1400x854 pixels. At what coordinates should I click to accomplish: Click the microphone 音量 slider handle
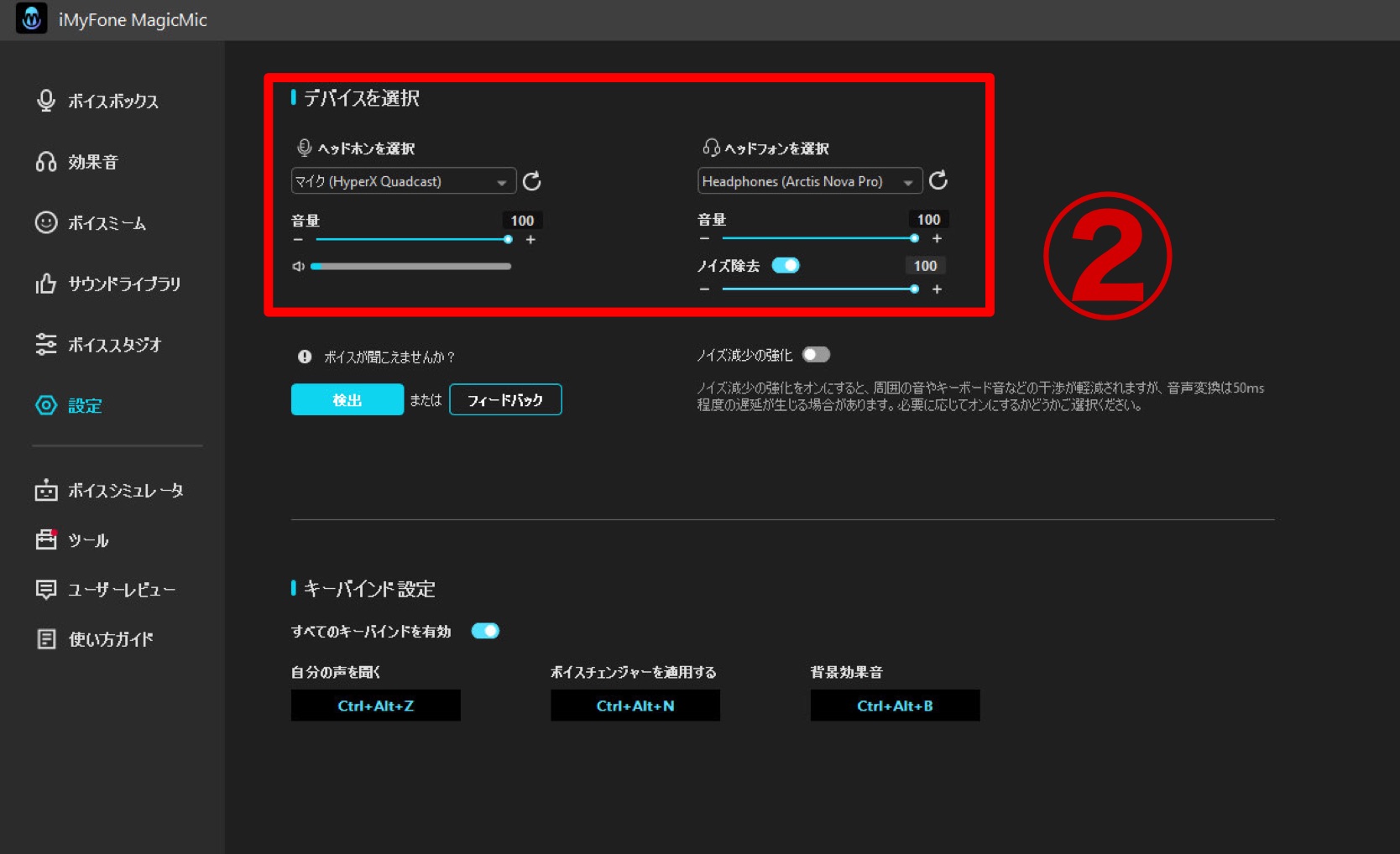point(508,239)
